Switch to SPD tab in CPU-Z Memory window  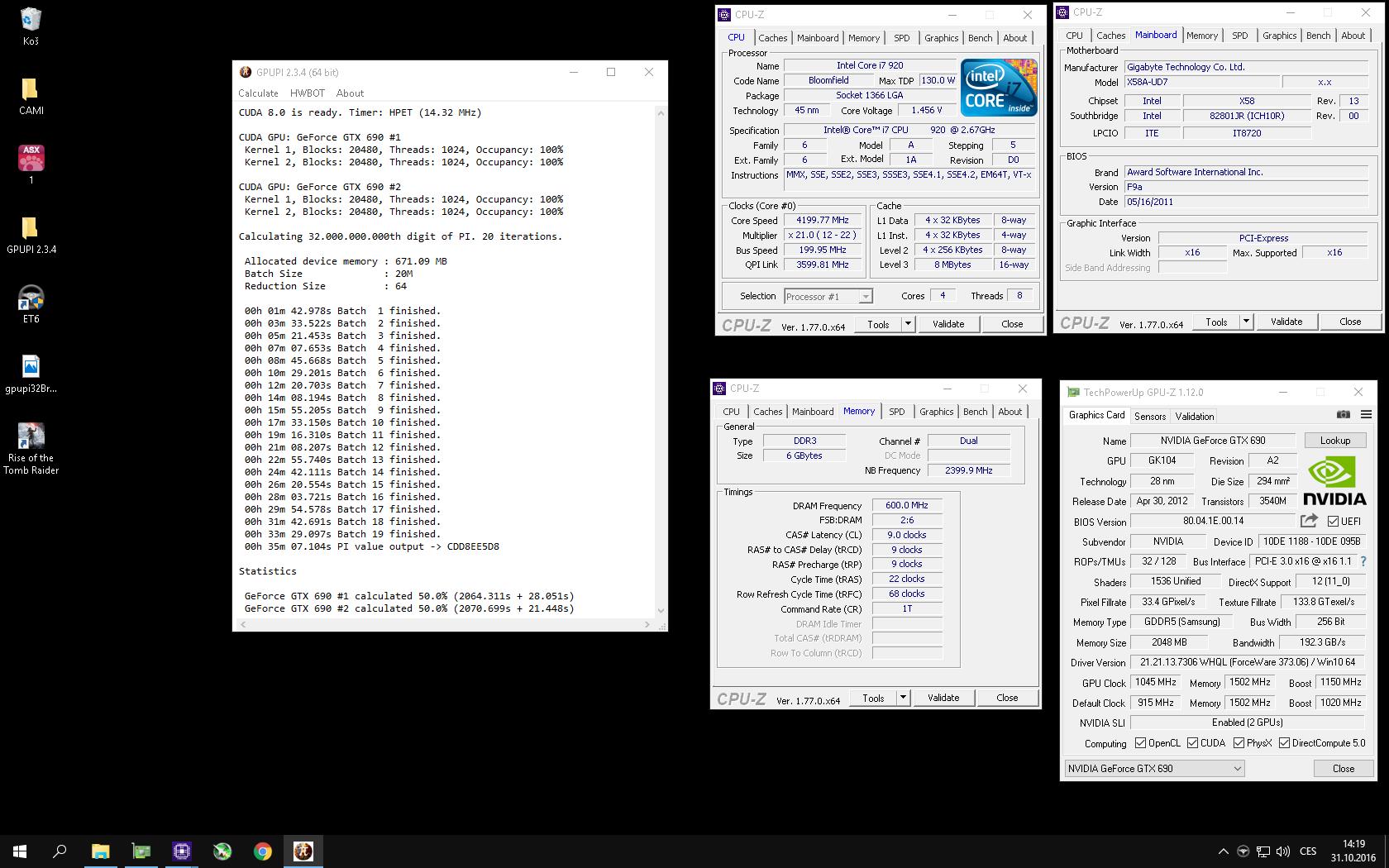coord(897,412)
